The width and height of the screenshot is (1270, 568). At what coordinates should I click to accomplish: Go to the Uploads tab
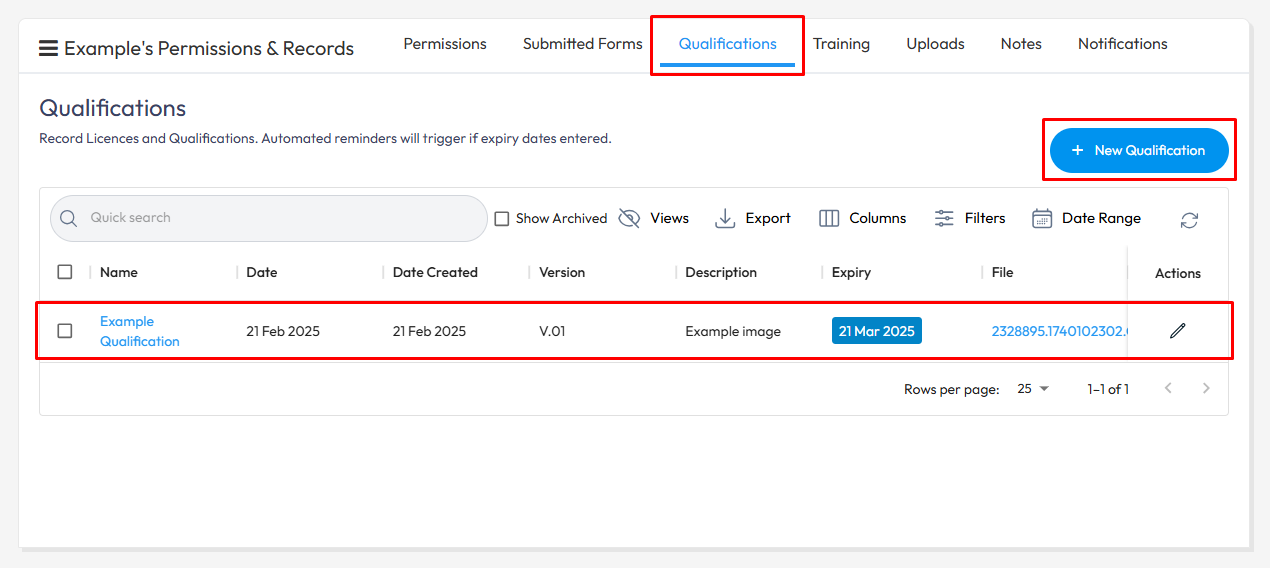[x=935, y=44]
